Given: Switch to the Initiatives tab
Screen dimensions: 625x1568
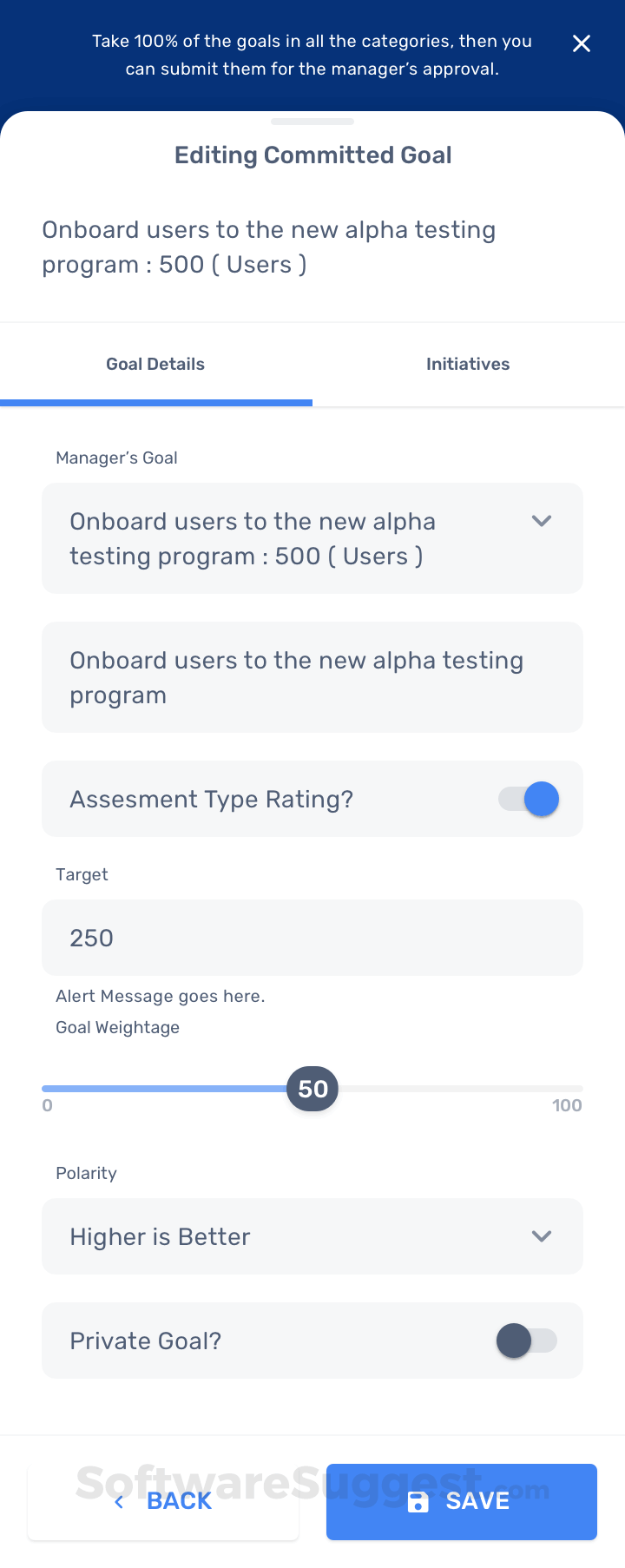Looking at the screenshot, I should point(468,365).
